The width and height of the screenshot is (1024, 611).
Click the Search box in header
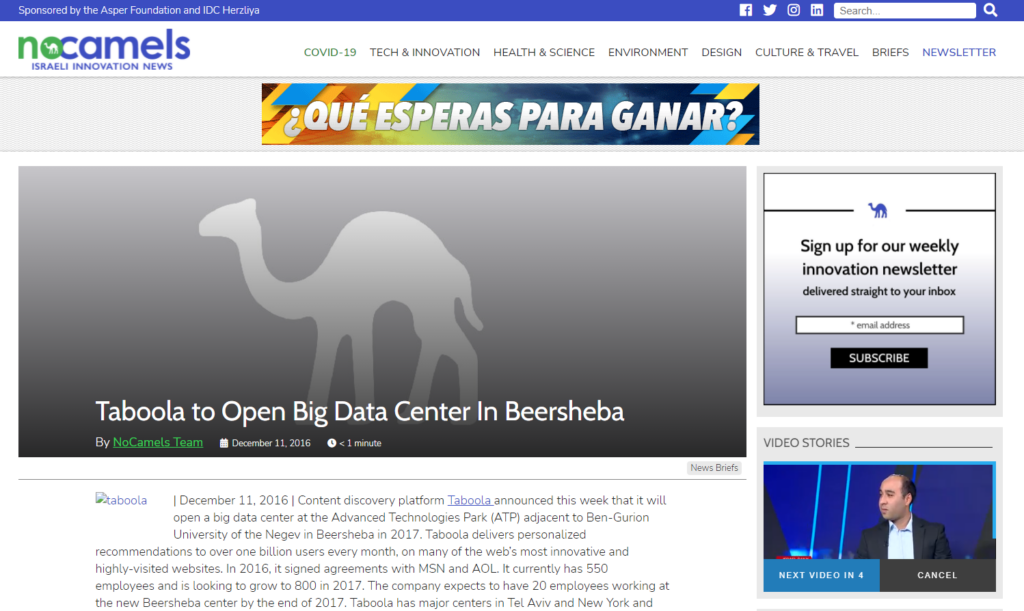click(904, 11)
